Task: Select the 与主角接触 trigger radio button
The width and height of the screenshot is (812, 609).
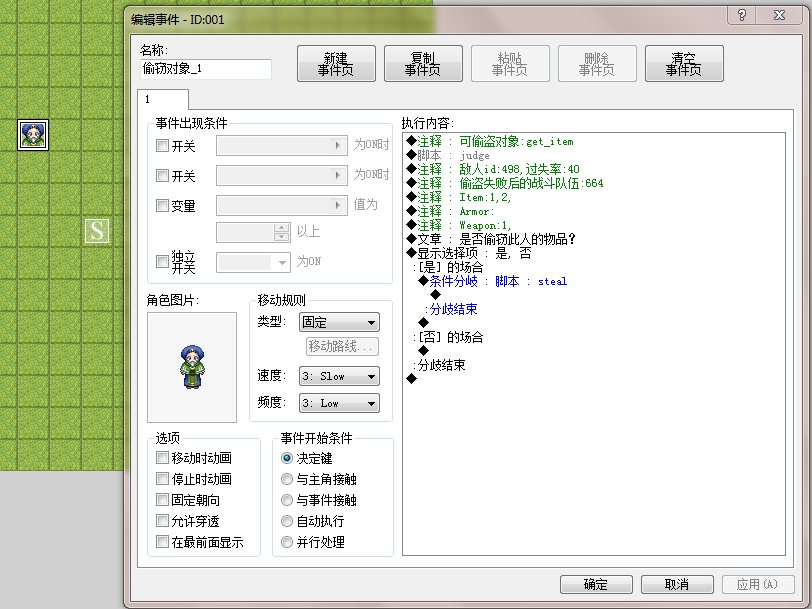Action: click(x=287, y=480)
